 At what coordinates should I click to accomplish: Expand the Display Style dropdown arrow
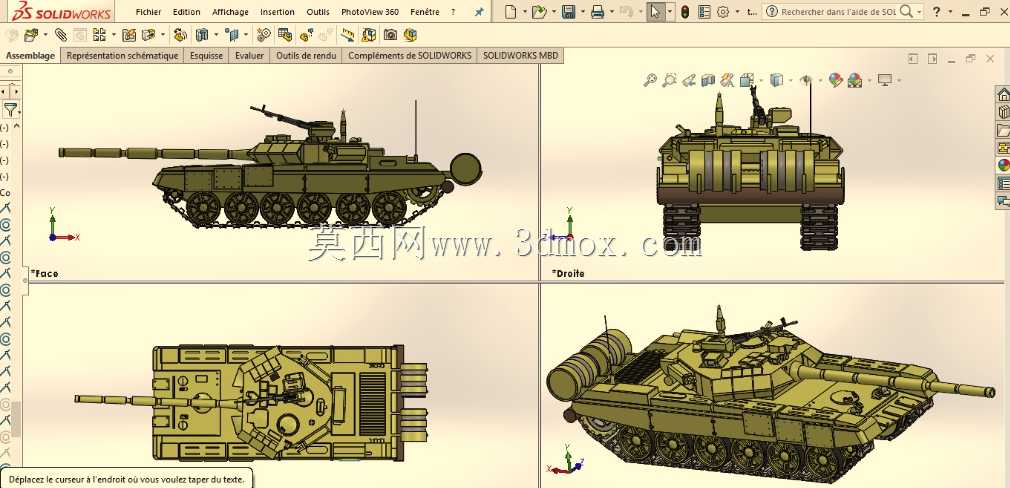click(790, 80)
